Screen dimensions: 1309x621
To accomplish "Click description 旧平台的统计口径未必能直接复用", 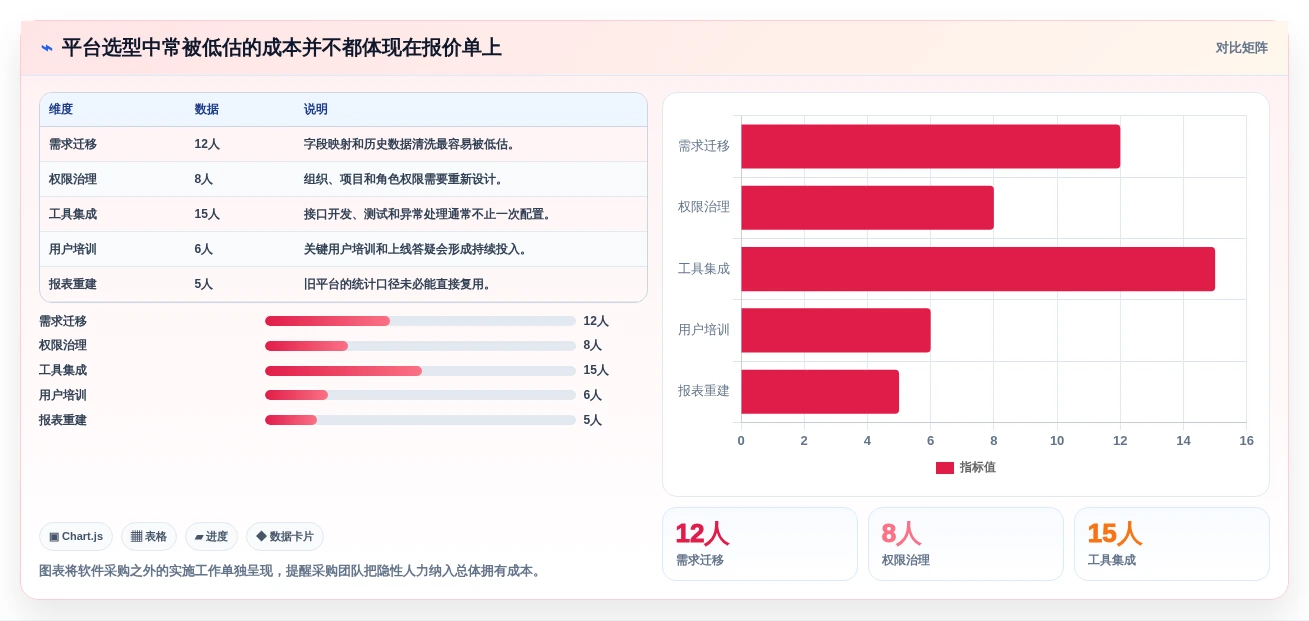I will point(398,284).
